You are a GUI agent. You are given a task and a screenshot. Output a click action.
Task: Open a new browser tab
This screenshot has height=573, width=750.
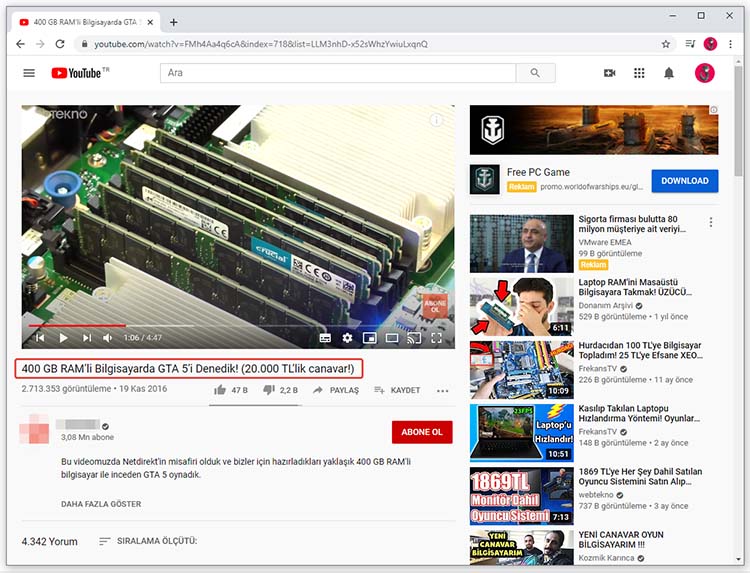pyautogui.click(x=174, y=22)
